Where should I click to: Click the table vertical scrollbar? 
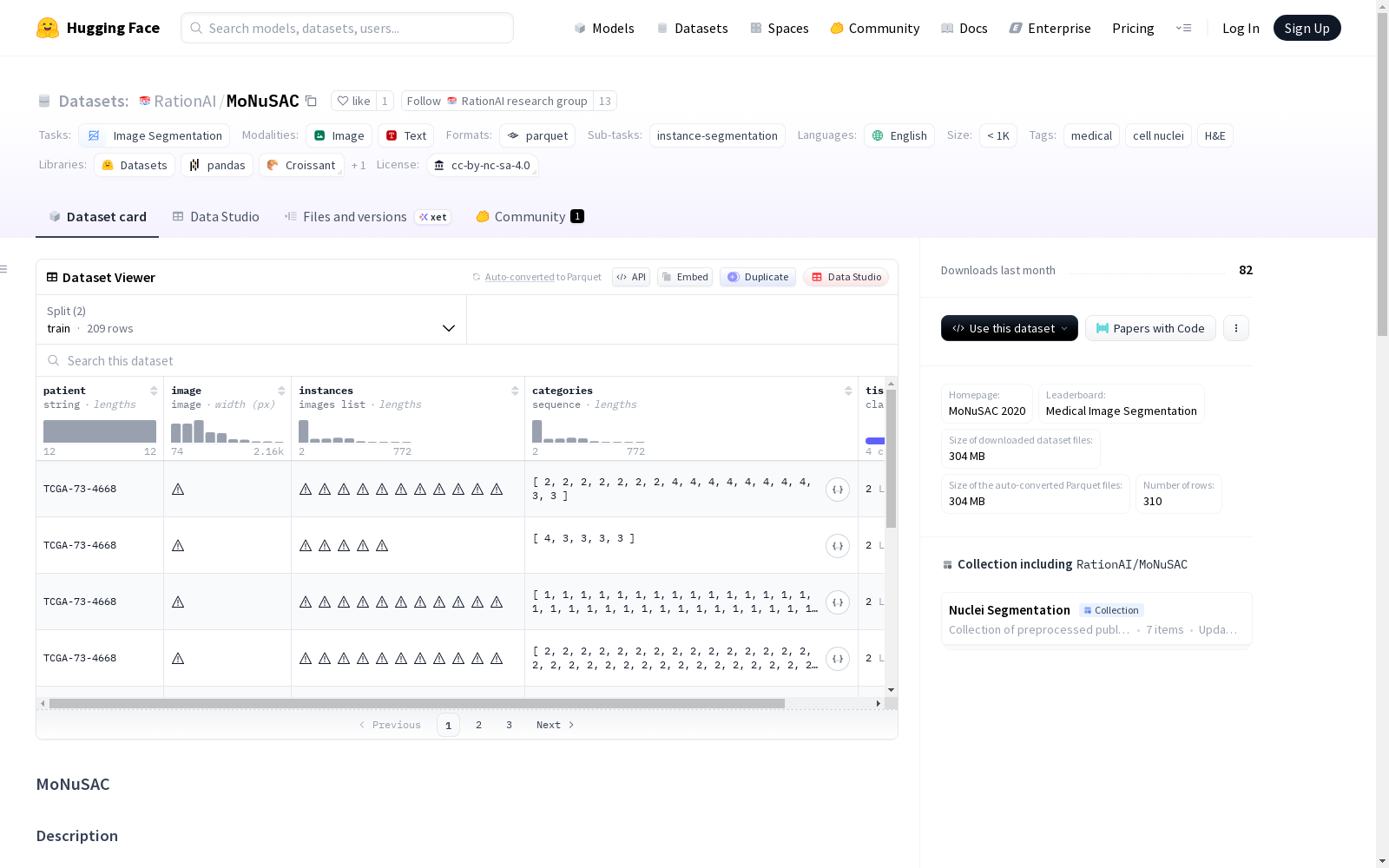pyautogui.click(x=891, y=458)
